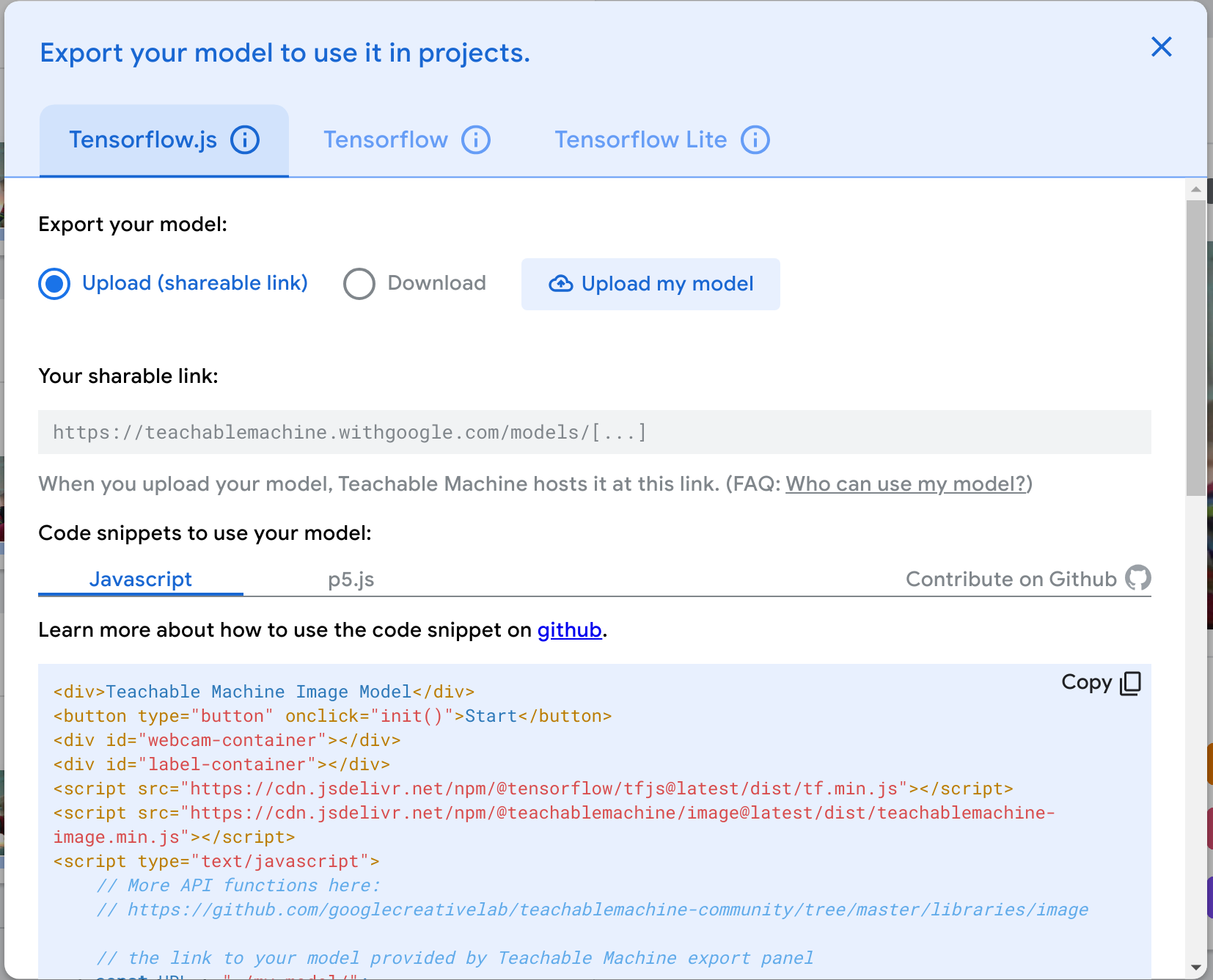Close the export dialog with the X

coord(1162,47)
